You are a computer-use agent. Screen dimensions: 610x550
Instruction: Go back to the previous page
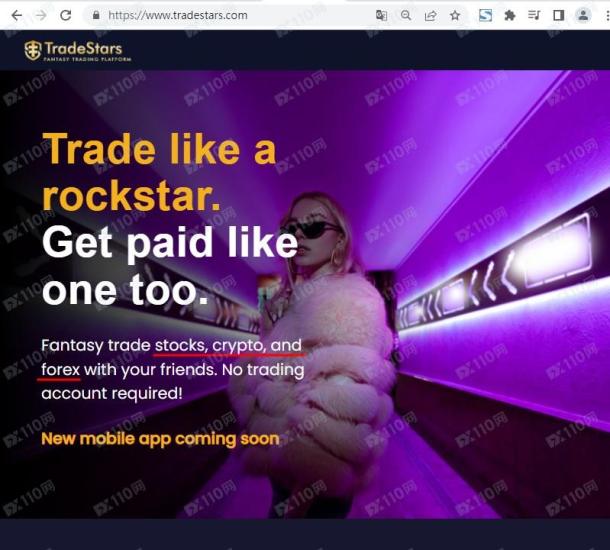[x=17, y=16]
